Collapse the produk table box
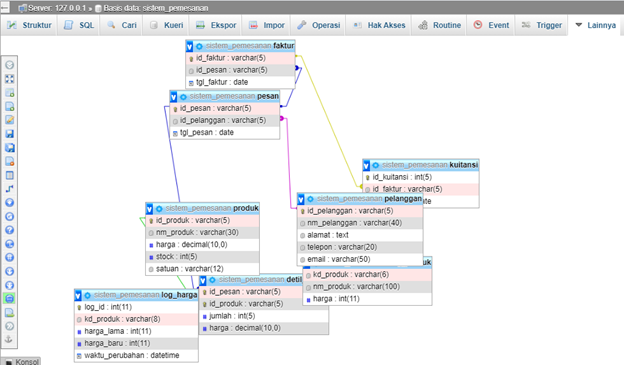624x365 pixels. [149, 209]
